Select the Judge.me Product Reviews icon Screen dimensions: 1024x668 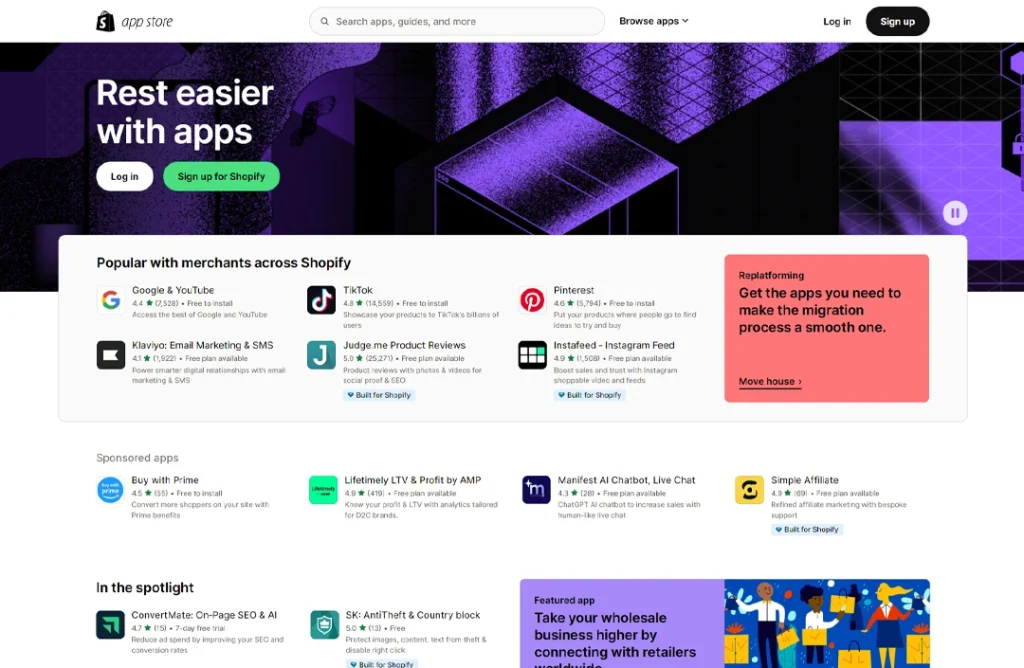[x=321, y=355]
